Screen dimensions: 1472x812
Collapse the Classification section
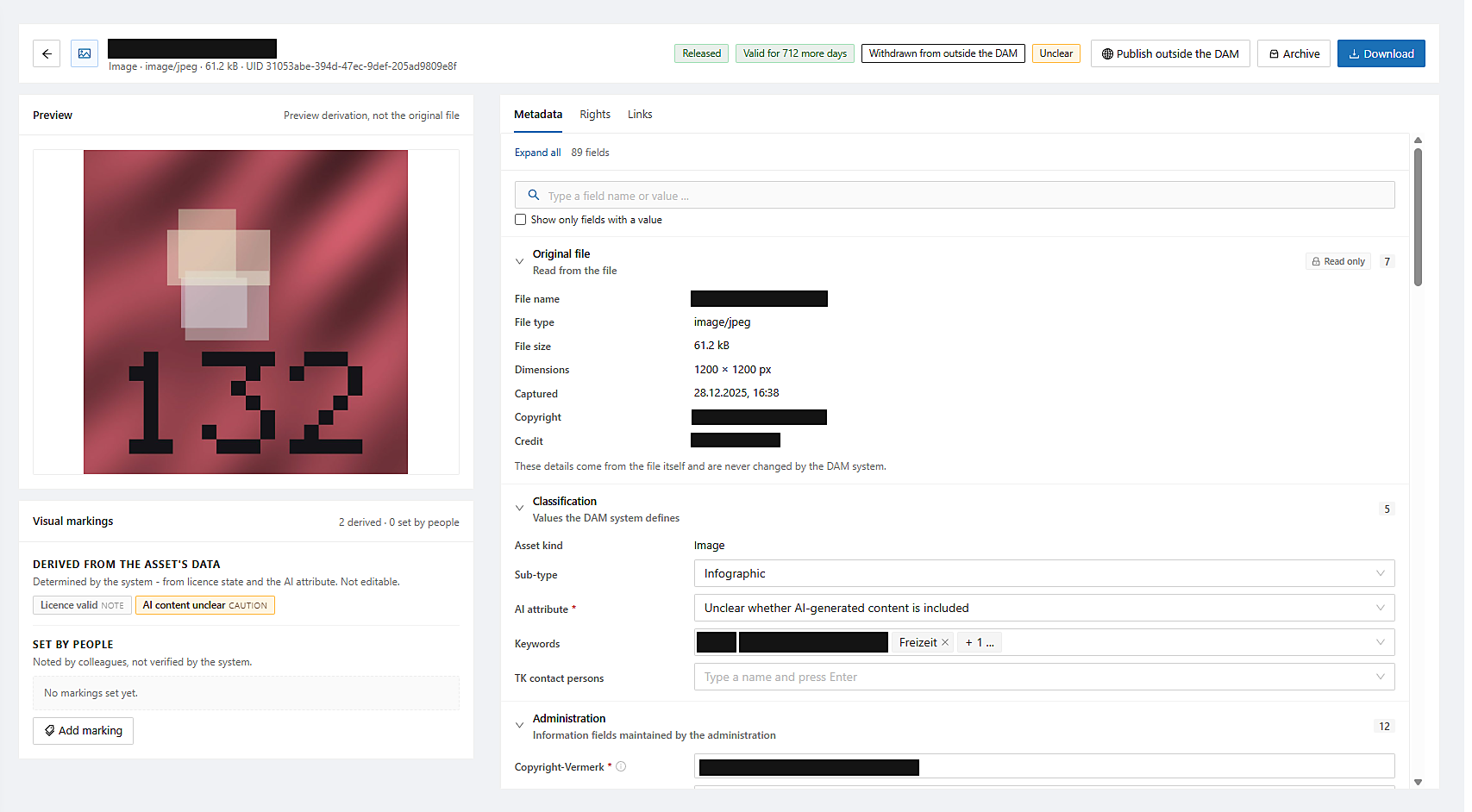[519, 509]
